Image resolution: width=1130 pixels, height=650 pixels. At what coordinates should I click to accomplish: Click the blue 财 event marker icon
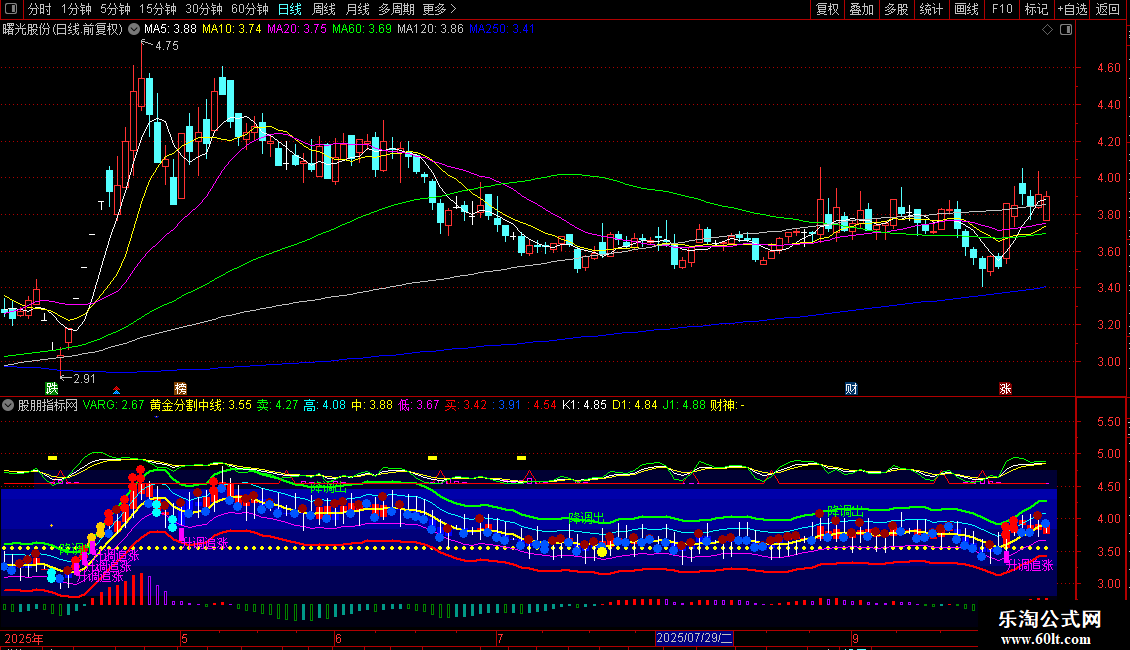click(851, 388)
